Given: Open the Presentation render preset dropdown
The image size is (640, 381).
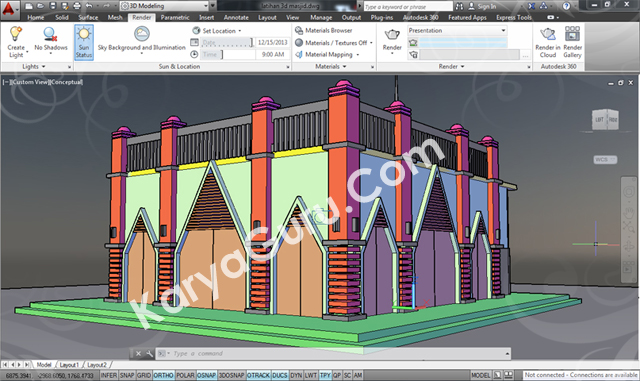Looking at the screenshot, I should coord(503,31).
